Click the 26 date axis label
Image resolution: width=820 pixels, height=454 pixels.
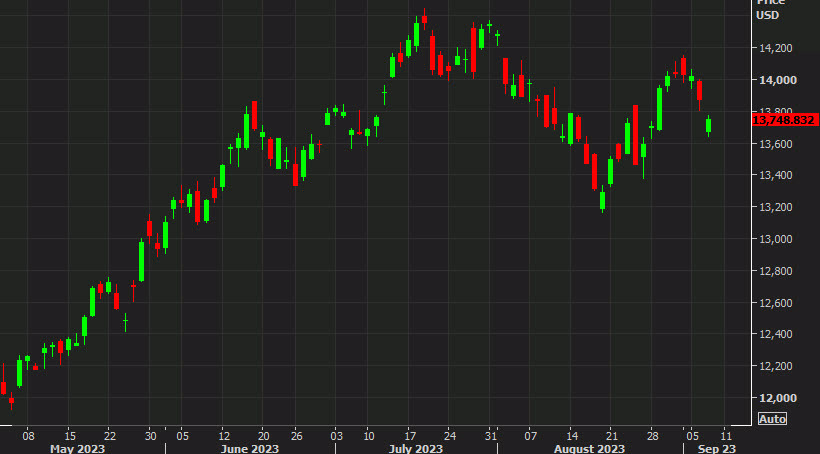296,436
